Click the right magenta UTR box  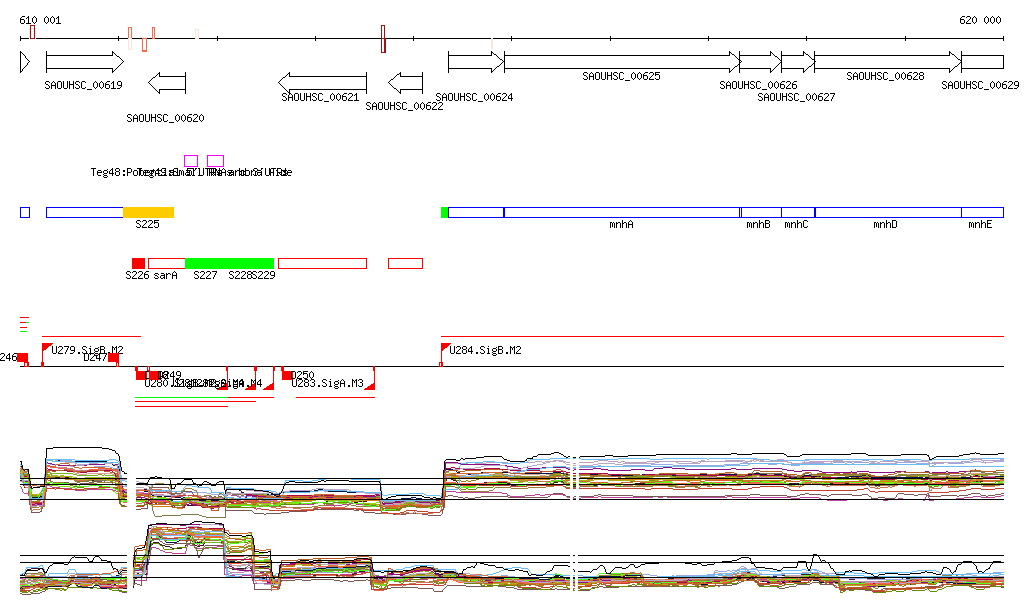point(216,161)
